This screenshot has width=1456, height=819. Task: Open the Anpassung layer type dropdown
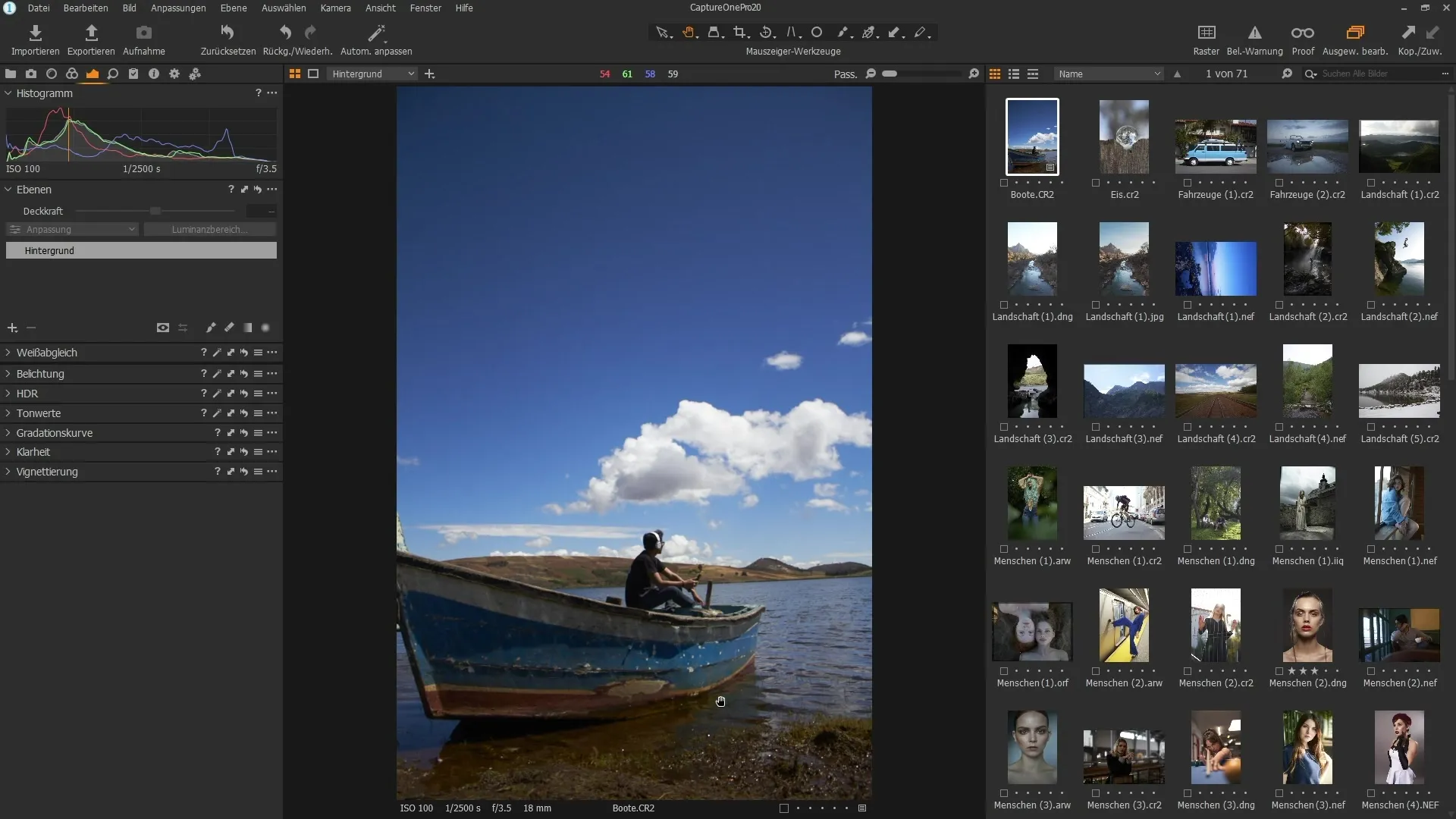point(72,229)
